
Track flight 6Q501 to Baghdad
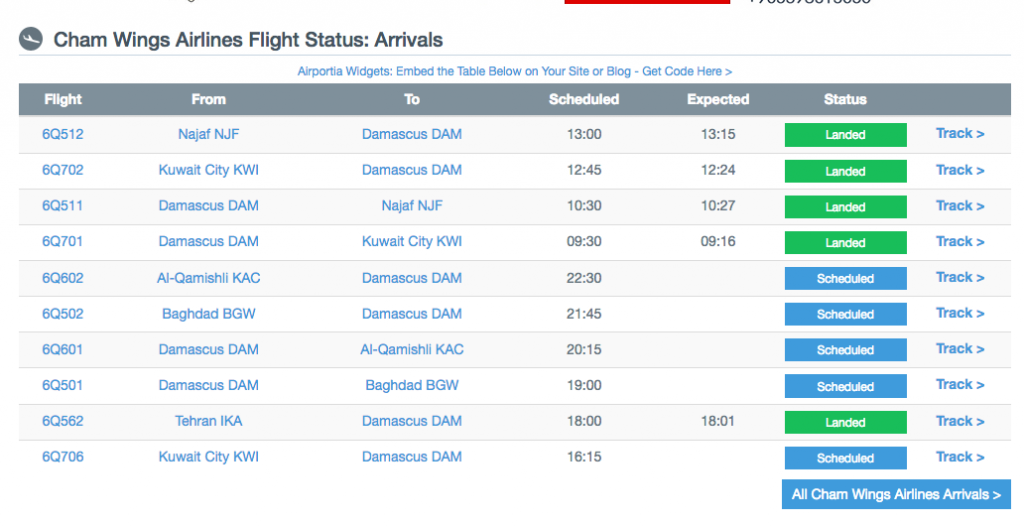pyautogui.click(x=960, y=385)
